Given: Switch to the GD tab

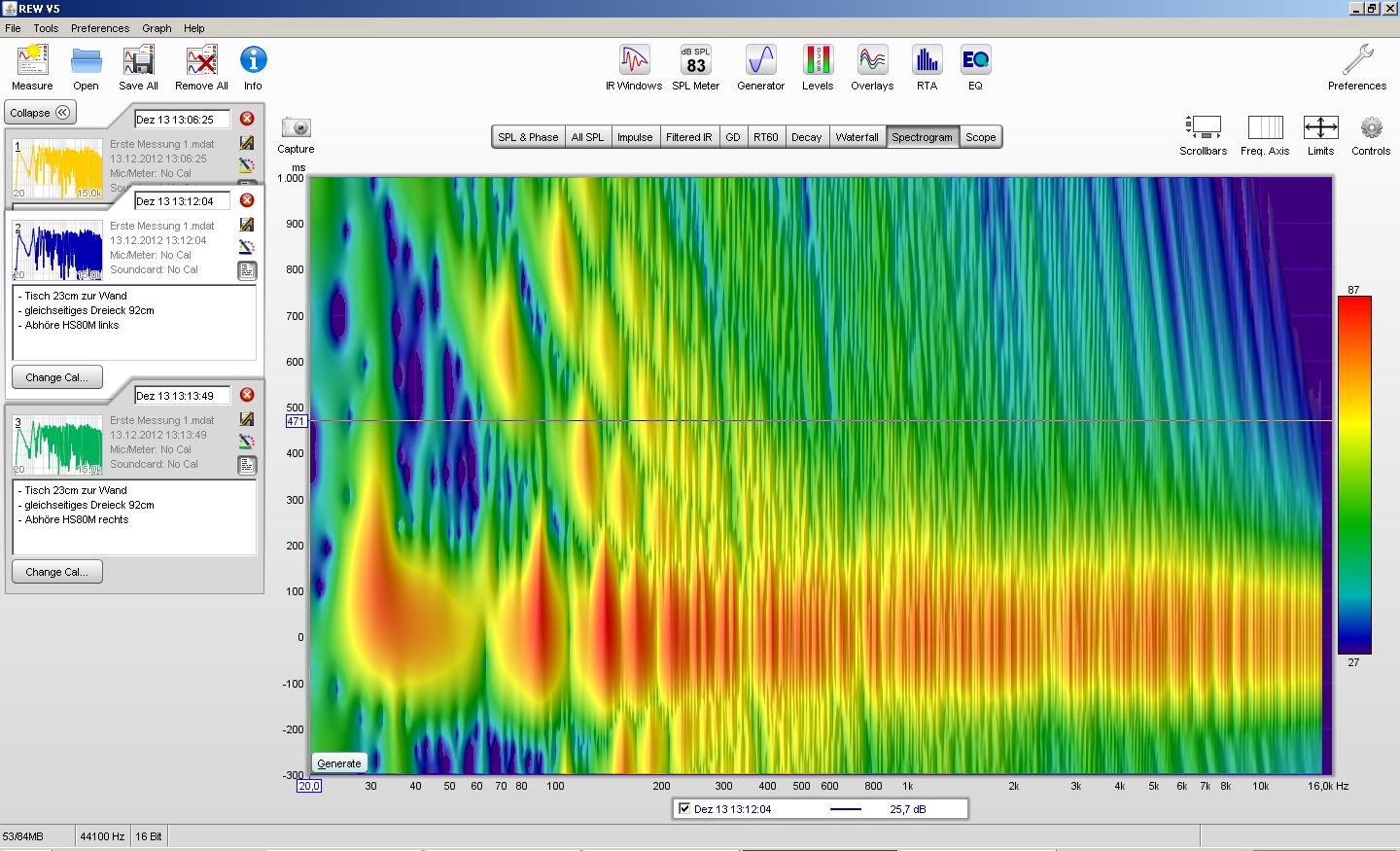Looking at the screenshot, I should 733,137.
